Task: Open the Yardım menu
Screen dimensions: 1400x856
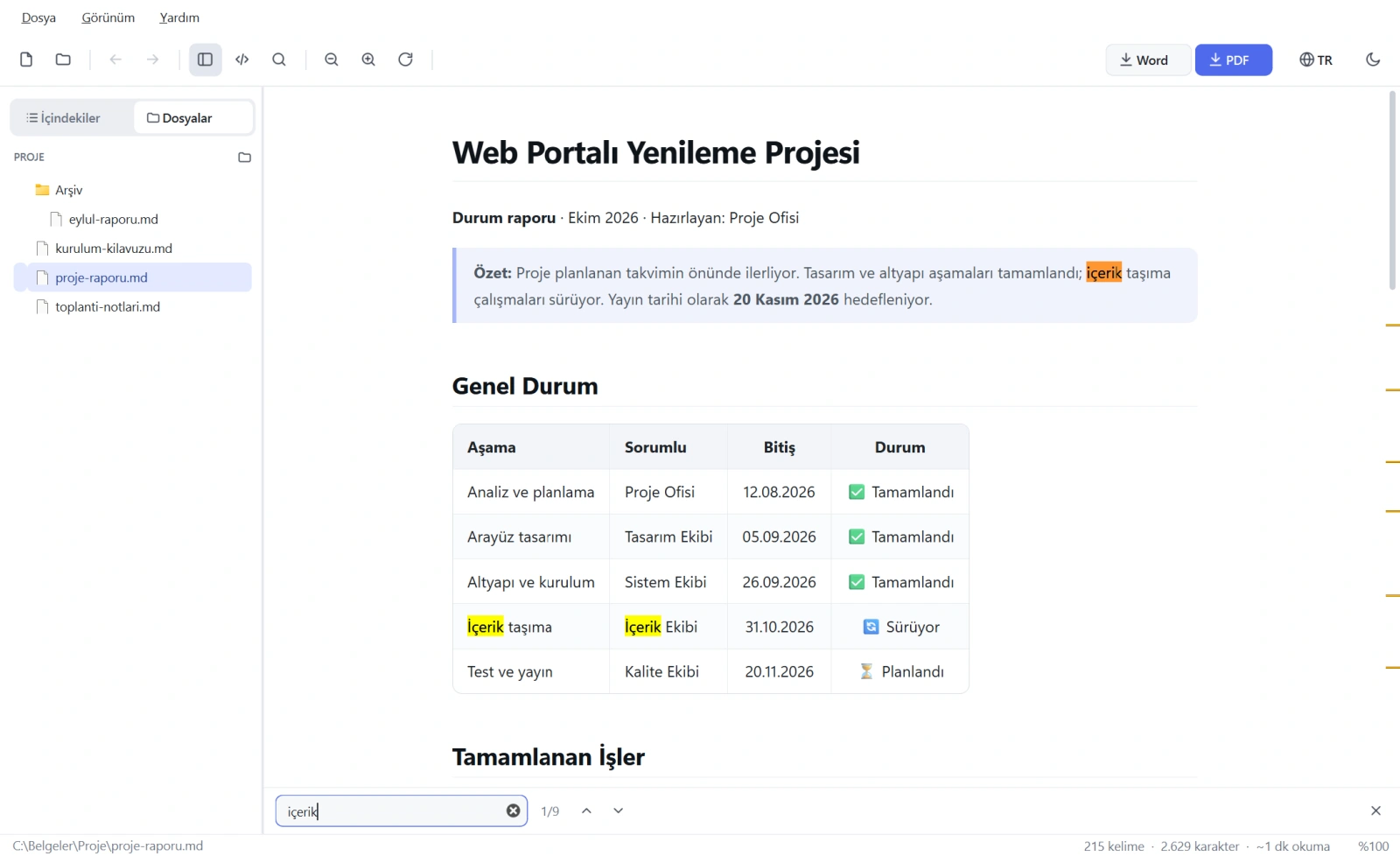Action: (x=179, y=18)
